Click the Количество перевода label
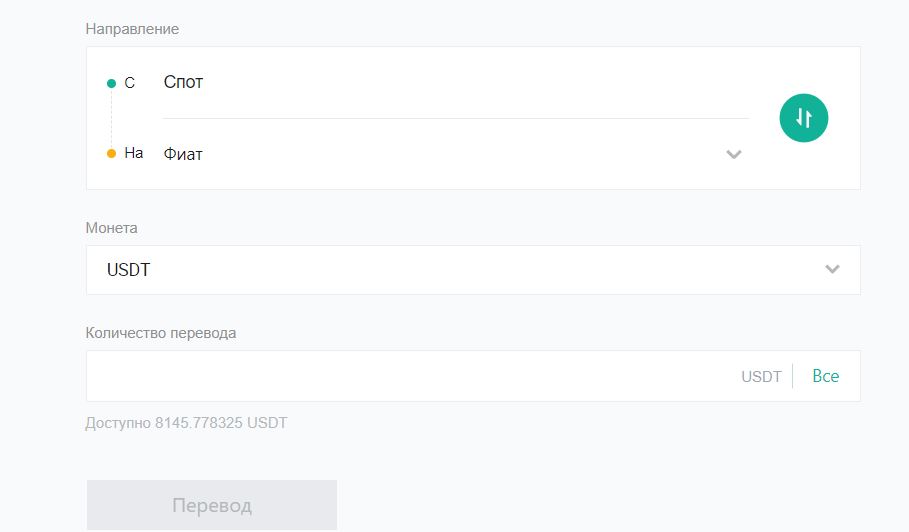909x532 pixels. click(x=161, y=333)
